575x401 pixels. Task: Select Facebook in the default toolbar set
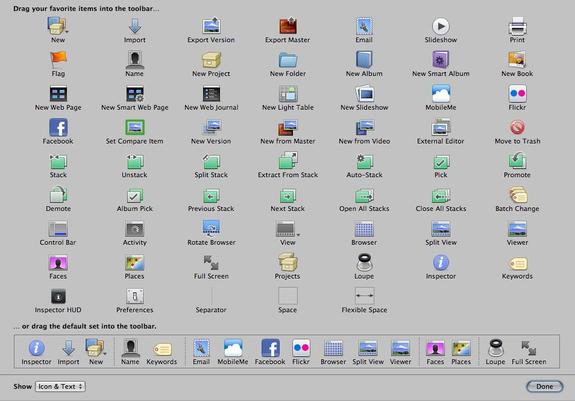point(270,352)
